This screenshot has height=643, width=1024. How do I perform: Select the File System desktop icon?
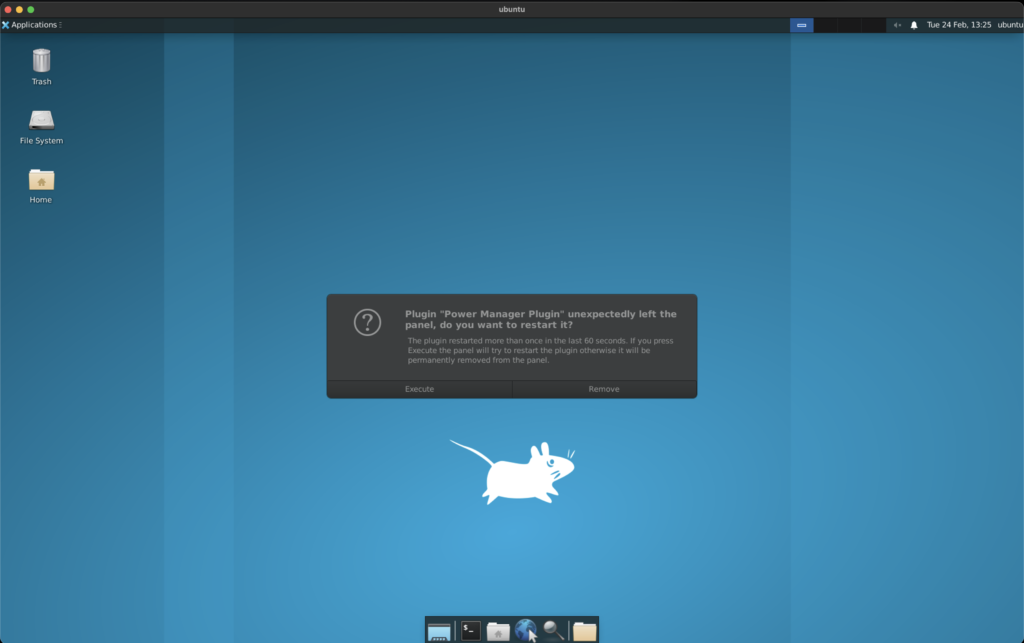[41, 121]
